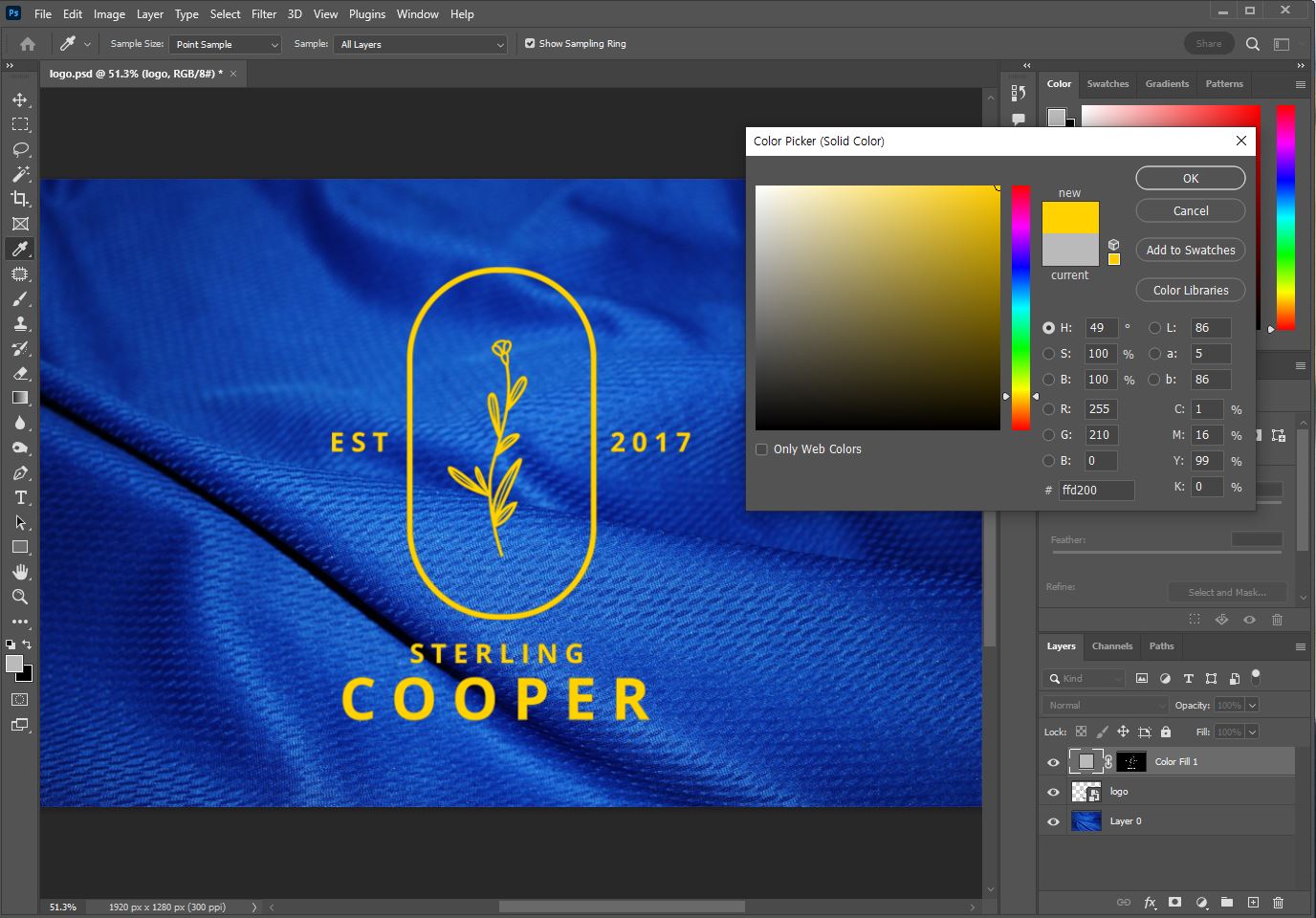Select the Rectangular Marquee tool
This screenshot has width=1316, height=918.
20,124
